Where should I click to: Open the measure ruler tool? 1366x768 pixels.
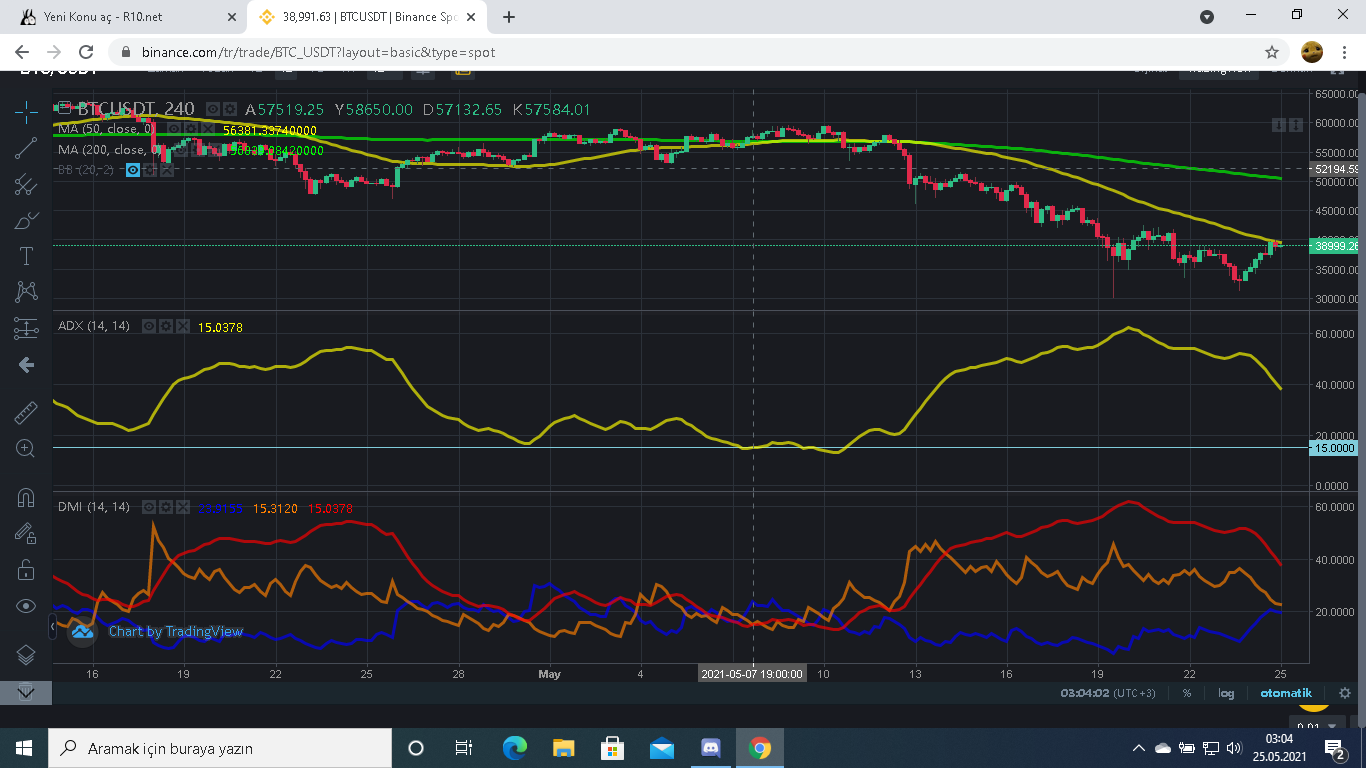(26, 412)
